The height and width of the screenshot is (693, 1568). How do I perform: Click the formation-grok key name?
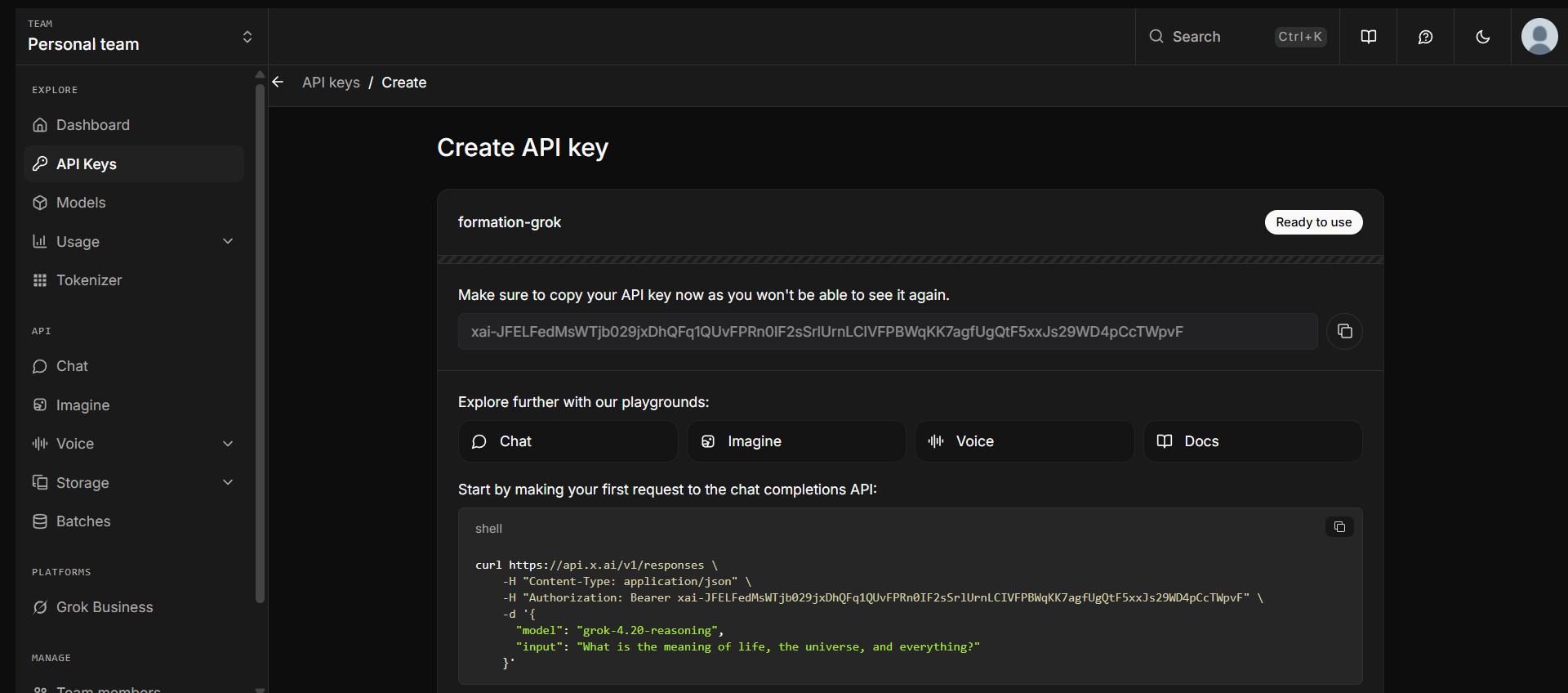coord(510,222)
